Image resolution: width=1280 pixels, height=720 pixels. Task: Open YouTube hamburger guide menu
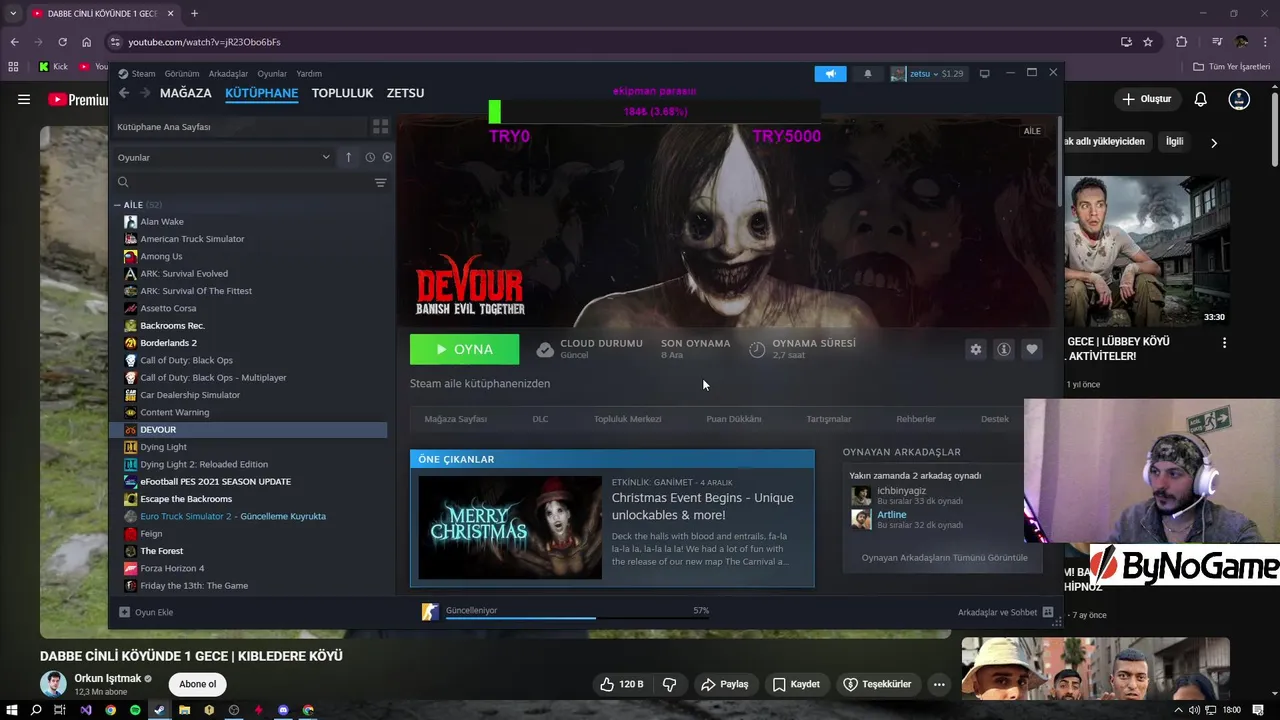click(x=24, y=99)
